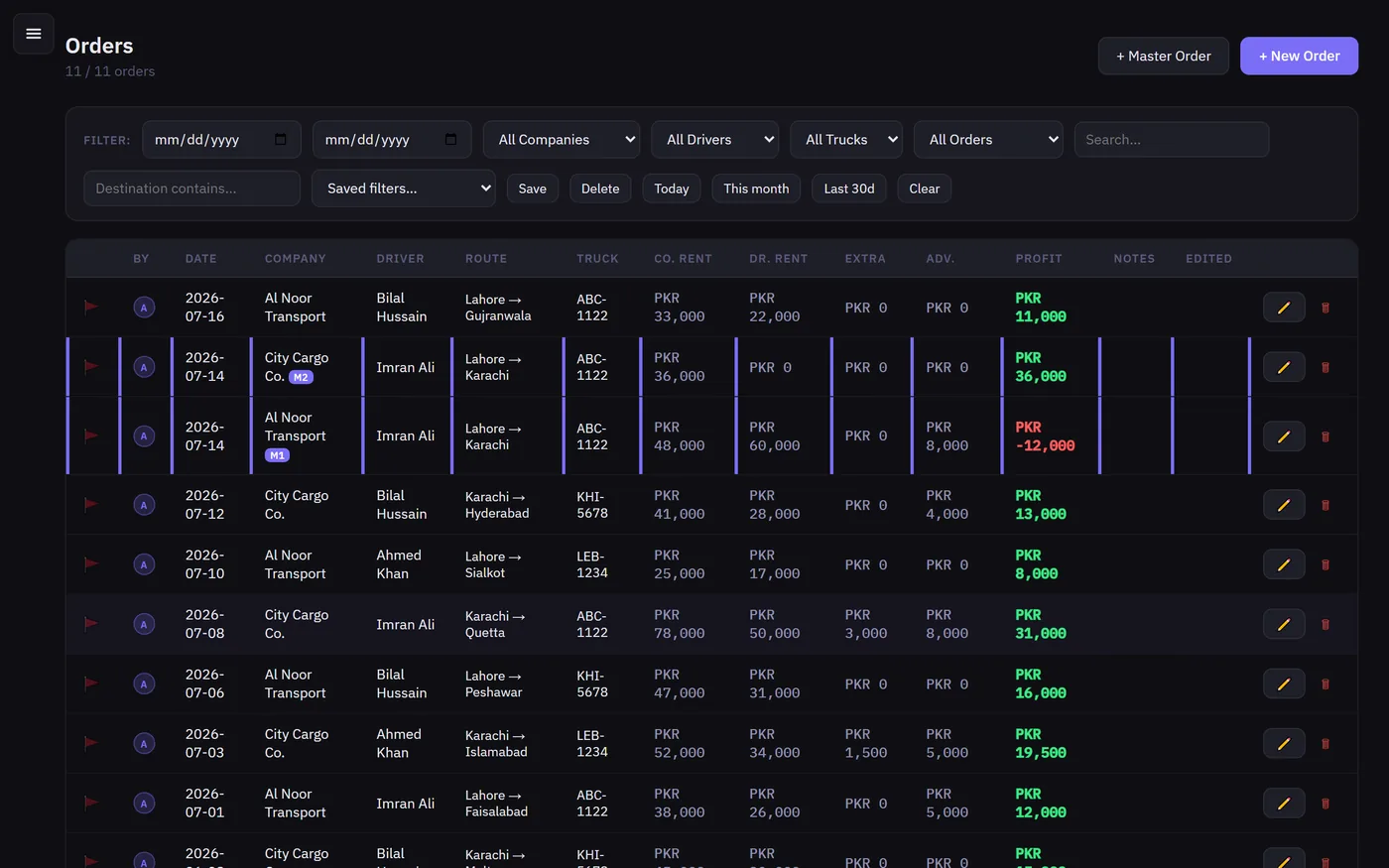The width and height of the screenshot is (1389, 868).
Task: Click the 2026-07-06 date cell
Action: click(x=205, y=683)
